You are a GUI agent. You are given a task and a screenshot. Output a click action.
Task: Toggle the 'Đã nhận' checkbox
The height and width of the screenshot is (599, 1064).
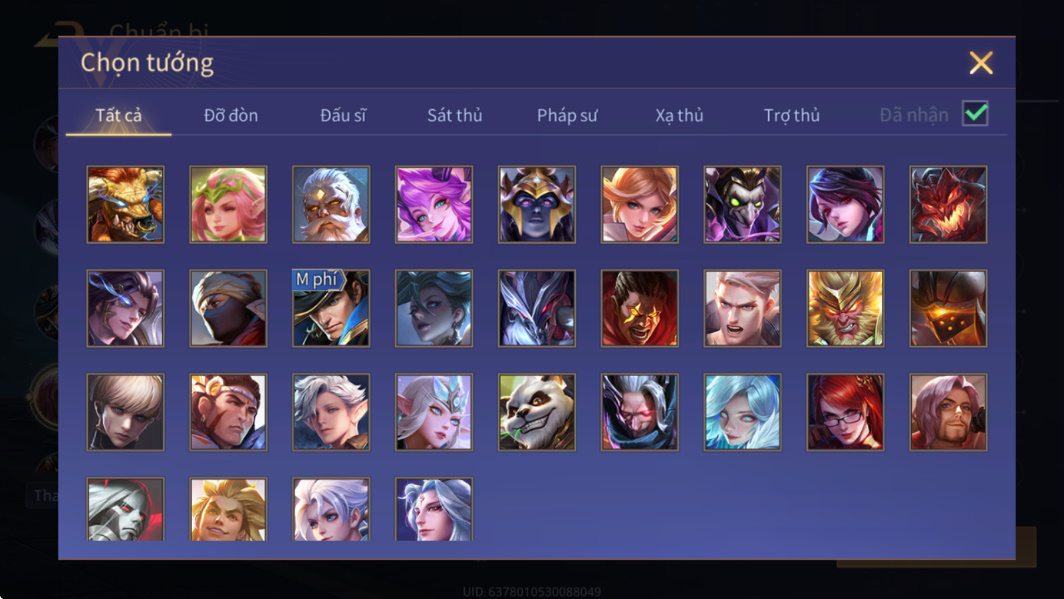click(975, 113)
